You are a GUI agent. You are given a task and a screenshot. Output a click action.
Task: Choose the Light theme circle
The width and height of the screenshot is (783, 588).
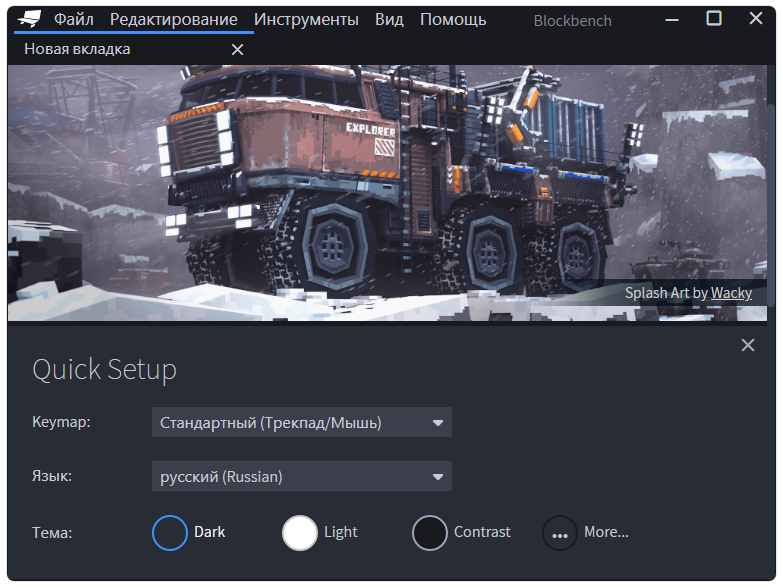(300, 533)
